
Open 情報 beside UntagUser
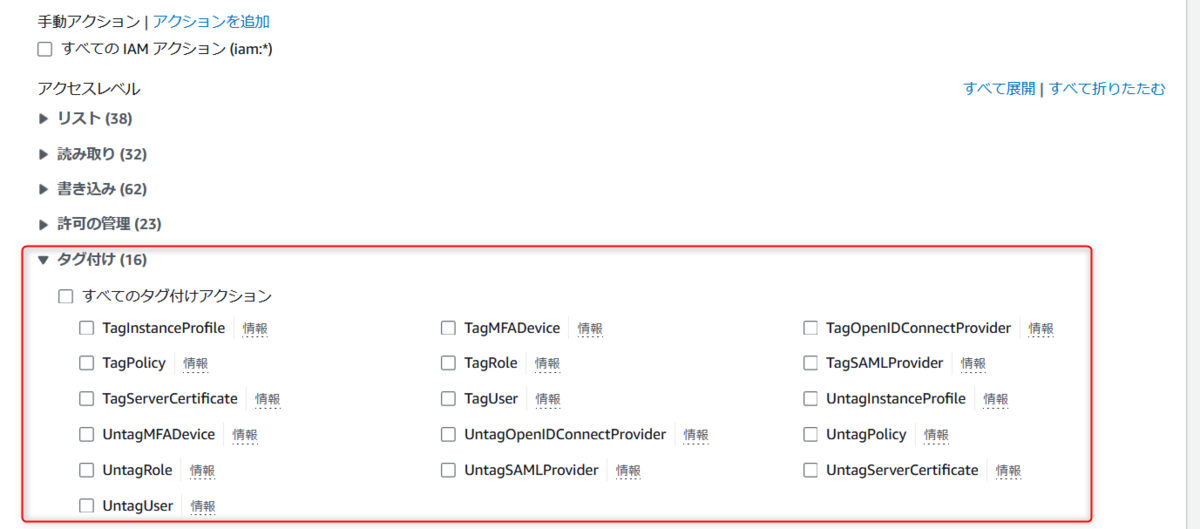click(203, 507)
